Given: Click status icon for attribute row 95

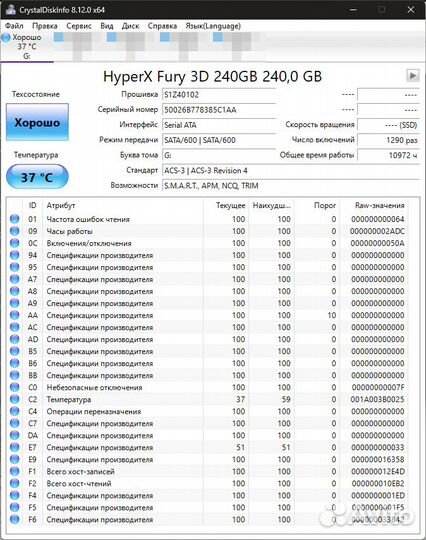Looking at the screenshot, I should [14, 267].
